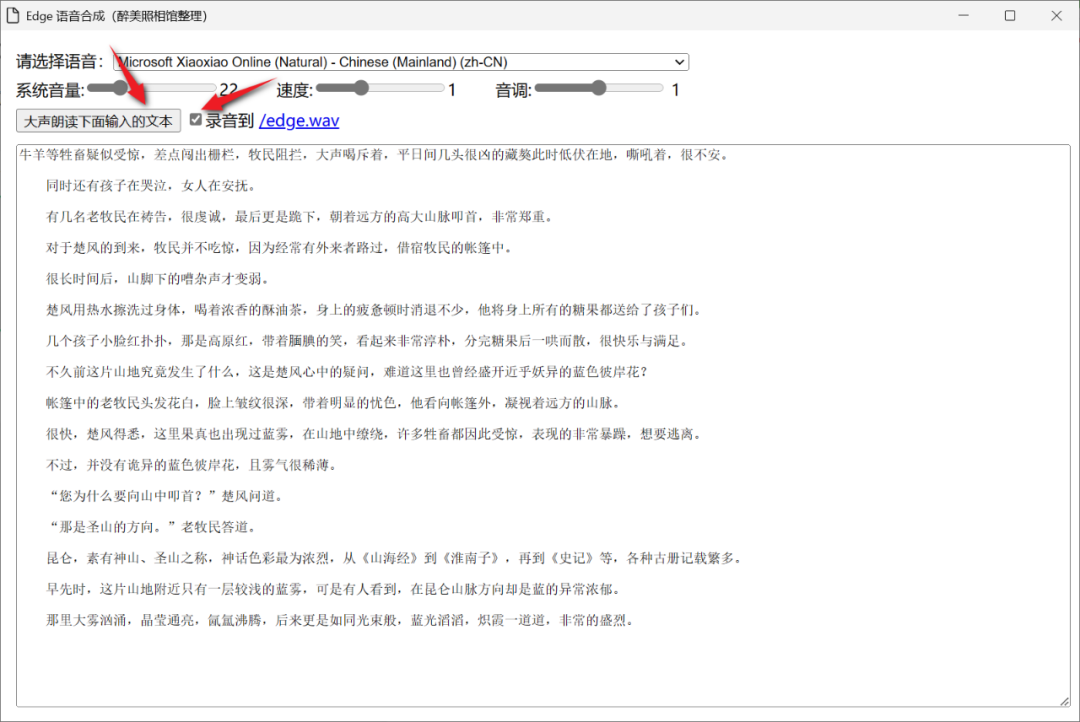
Task: Click the line starting with 很快，楚风得悉
Action: (373, 434)
